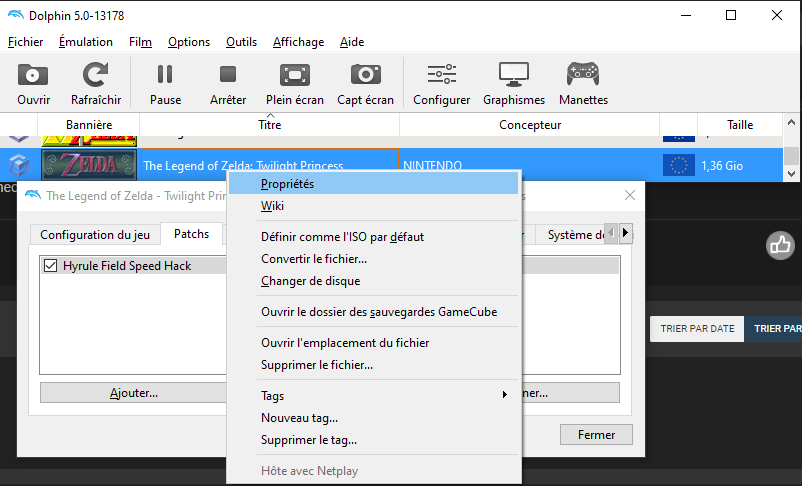Viewport: 802px width, 486px height.
Task: Click Dolphin logo in main title bar
Action: [x=16, y=15]
